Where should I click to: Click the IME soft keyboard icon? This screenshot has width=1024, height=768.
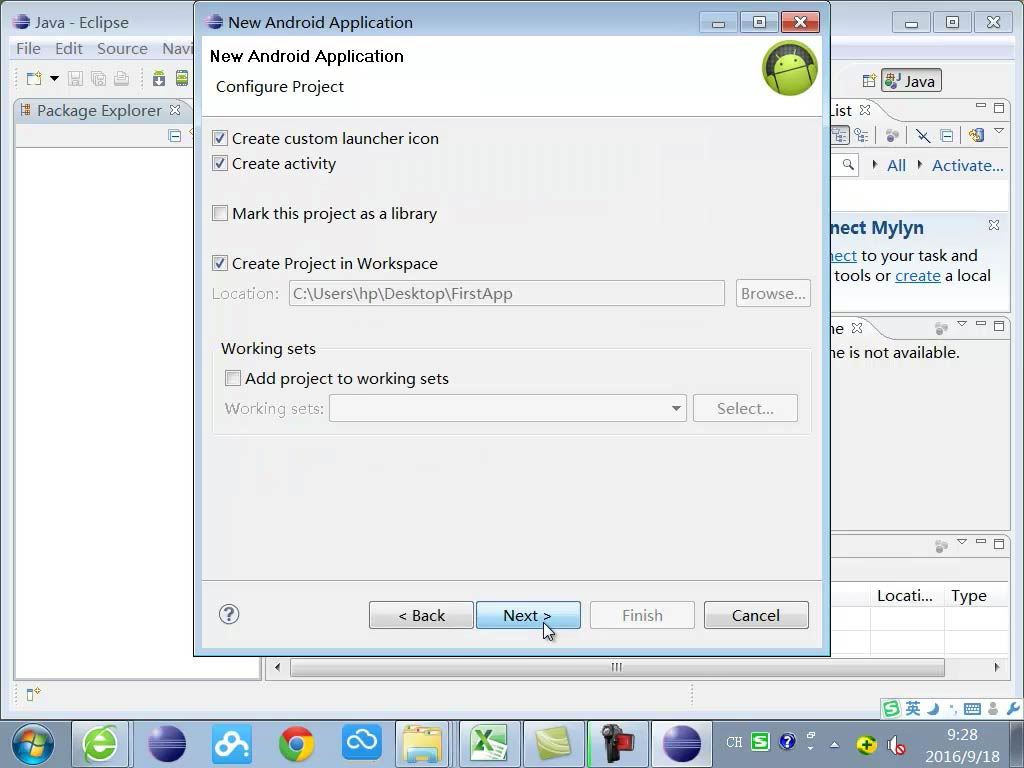(972, 709)
